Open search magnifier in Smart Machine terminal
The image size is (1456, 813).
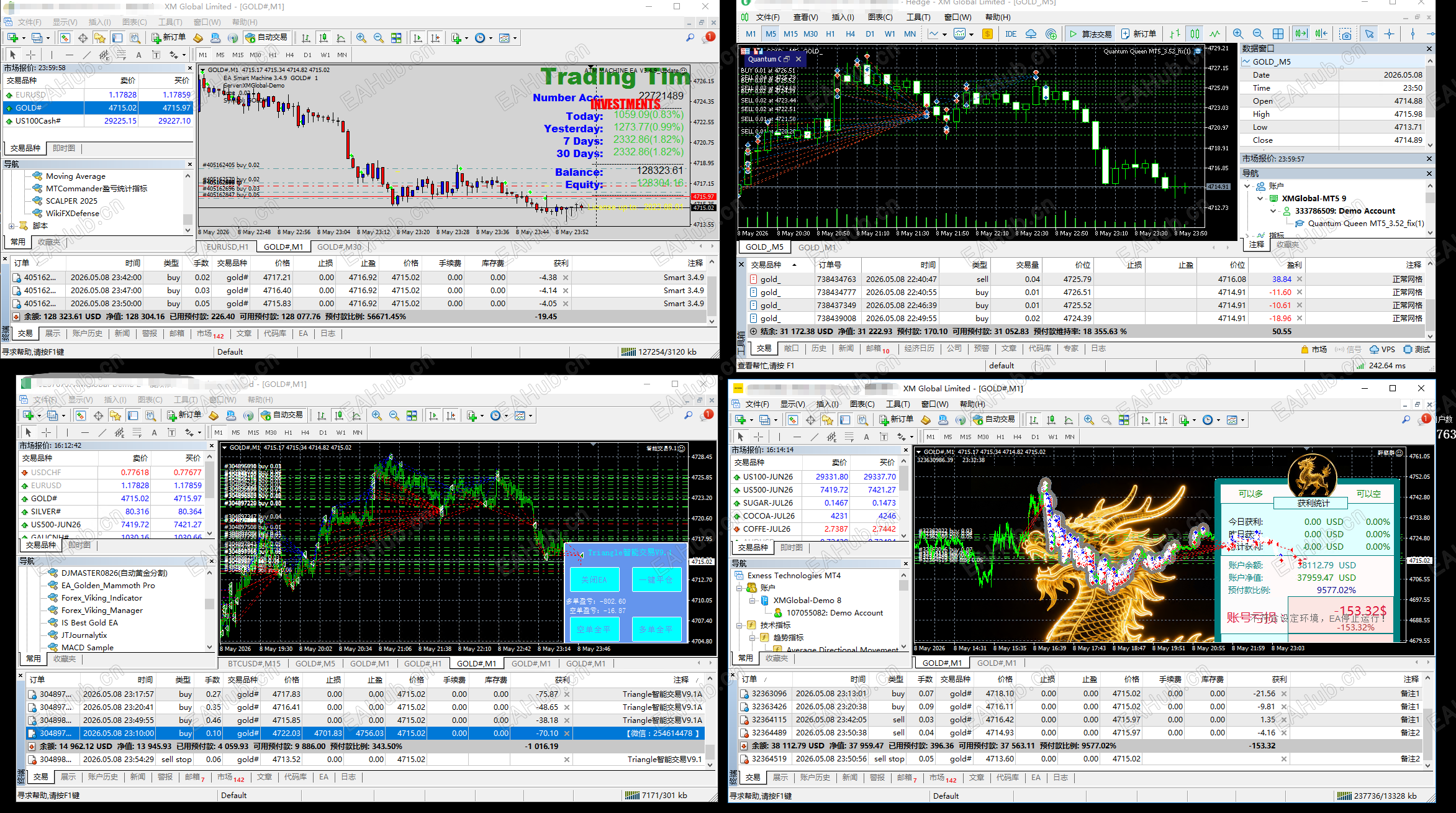(690, 39)
